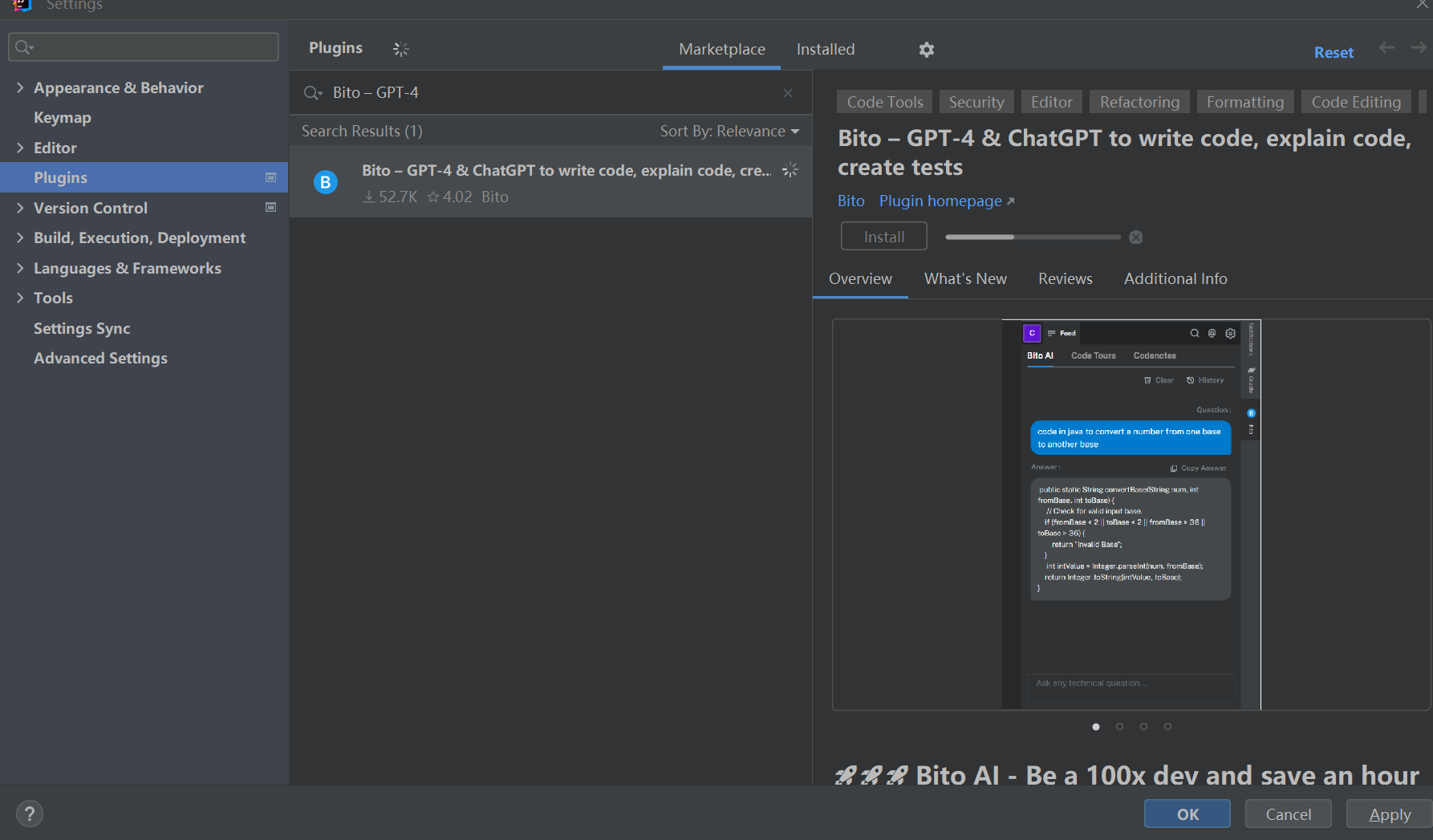Select the third screenshot carousel dot
This screenshot has width=1433, height=840.
pyautogui.click(x=1144, y=727)
